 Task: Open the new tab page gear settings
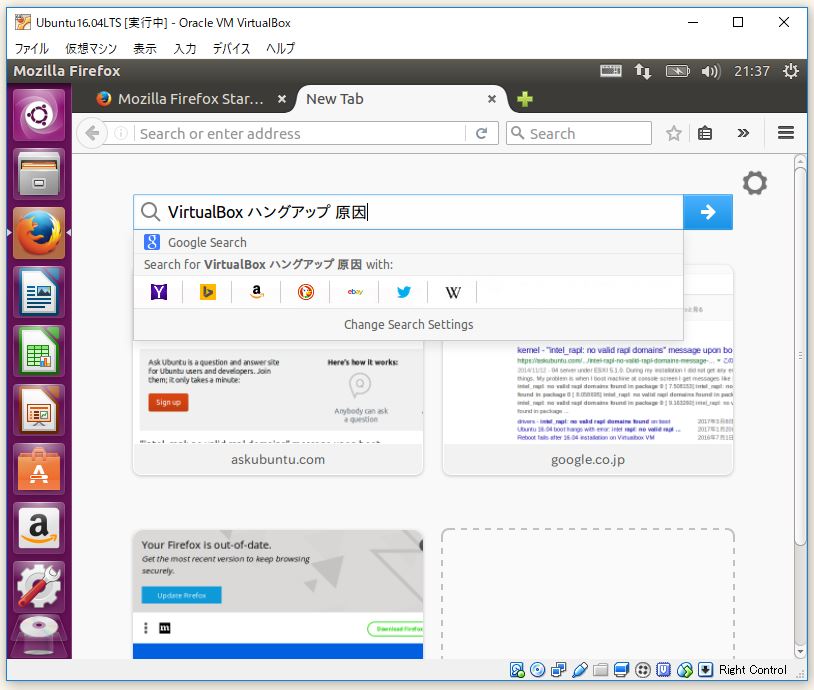point(754,183)
